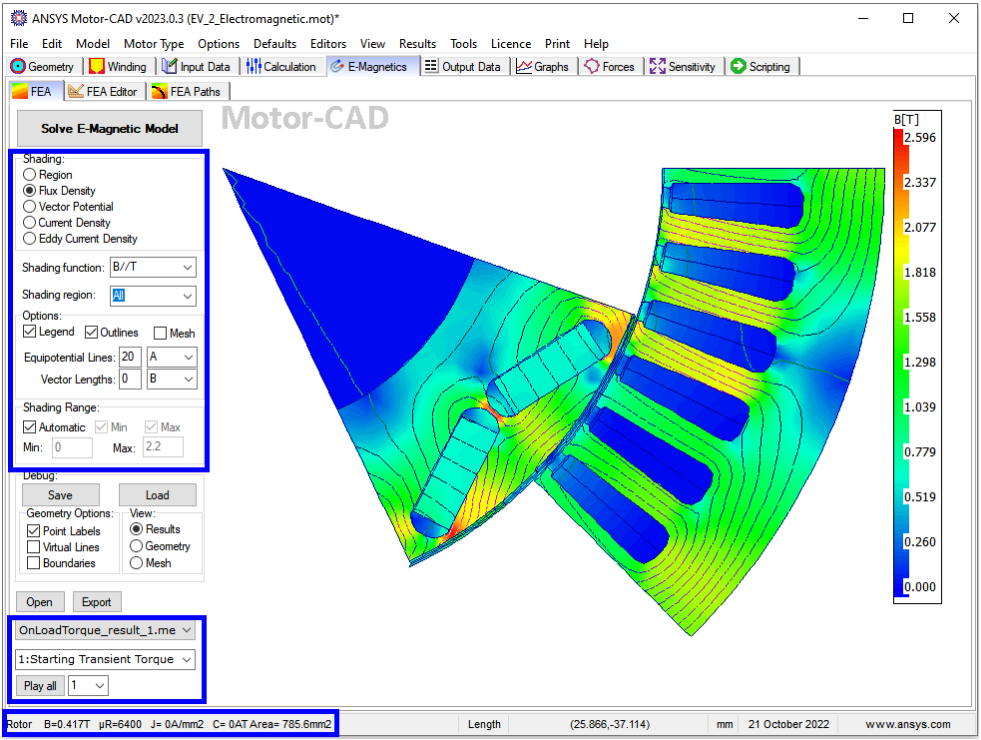
Task: Click the Play all button
Action: point(40,686)
